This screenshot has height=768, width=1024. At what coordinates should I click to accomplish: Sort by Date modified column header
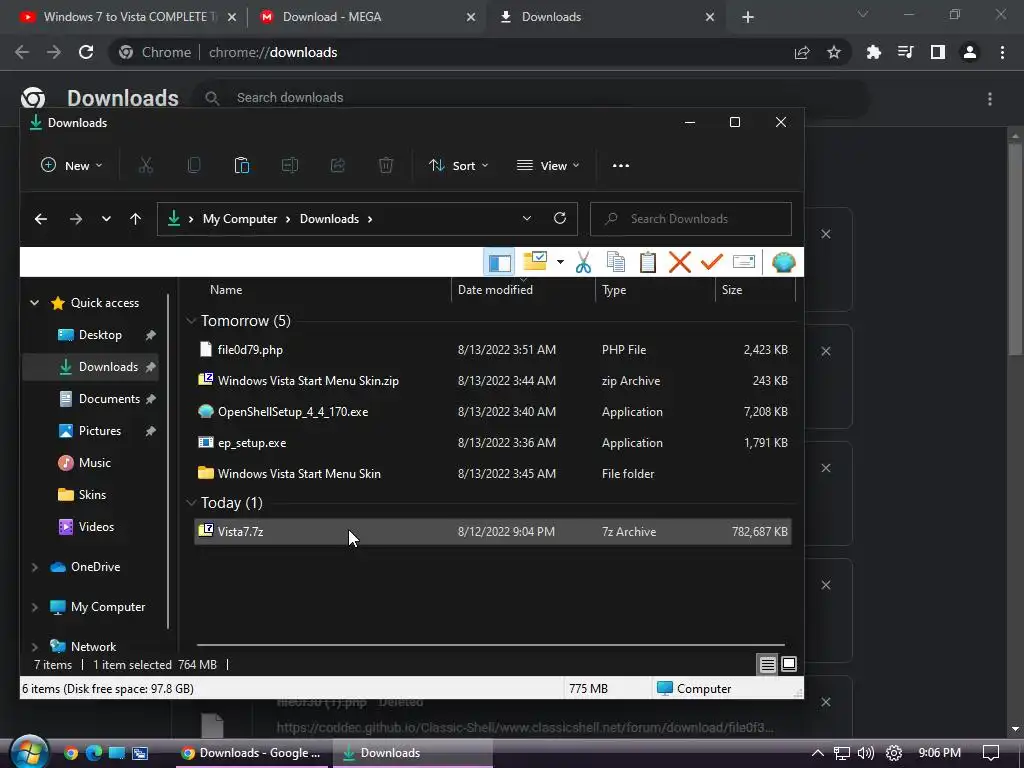[495, 290]
